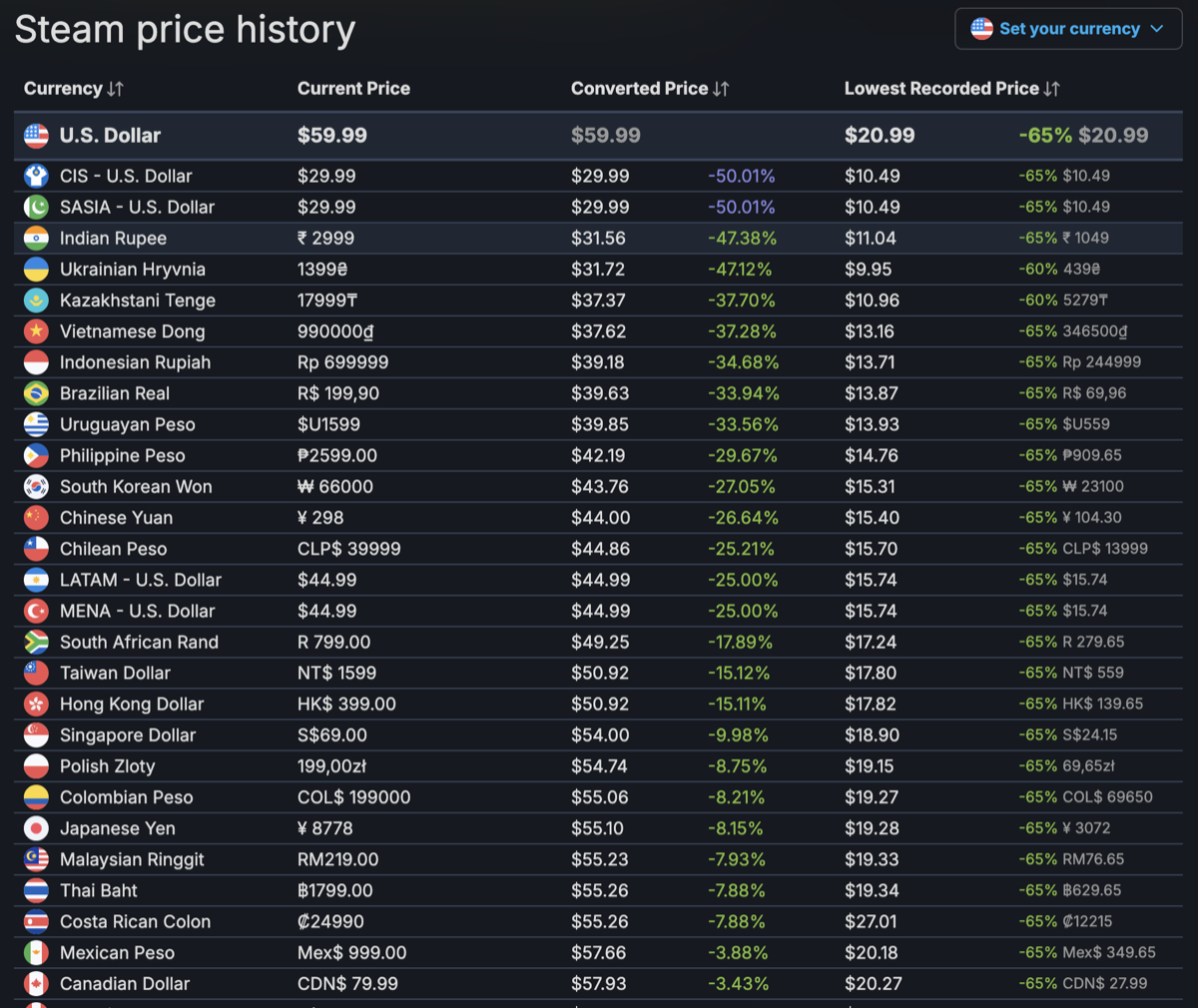Click the Indian Rupee price ₹ 2999

pos(325,238)
